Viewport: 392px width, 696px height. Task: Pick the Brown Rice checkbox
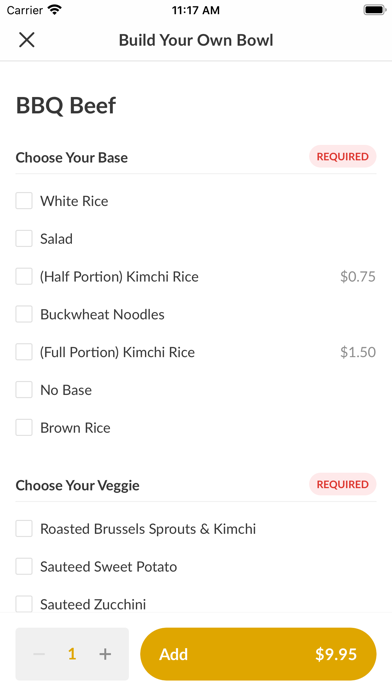24,427
